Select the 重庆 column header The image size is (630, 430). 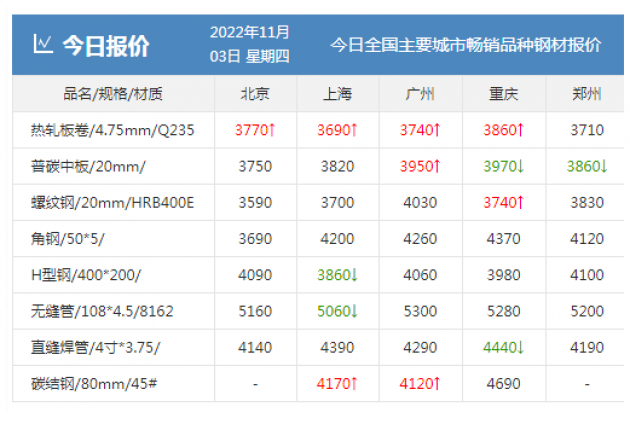click(x=503, y=95)
